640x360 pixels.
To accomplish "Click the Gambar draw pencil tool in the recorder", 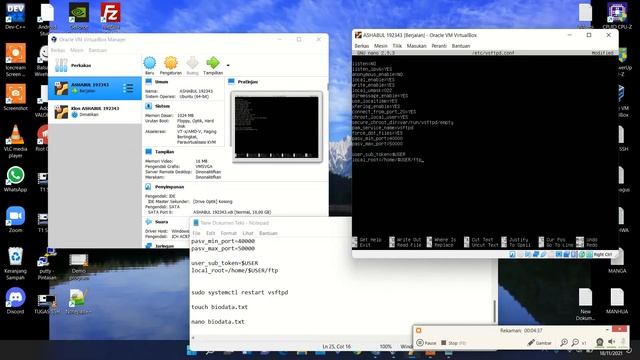I will pyautogui.click(x=539, y=343).
